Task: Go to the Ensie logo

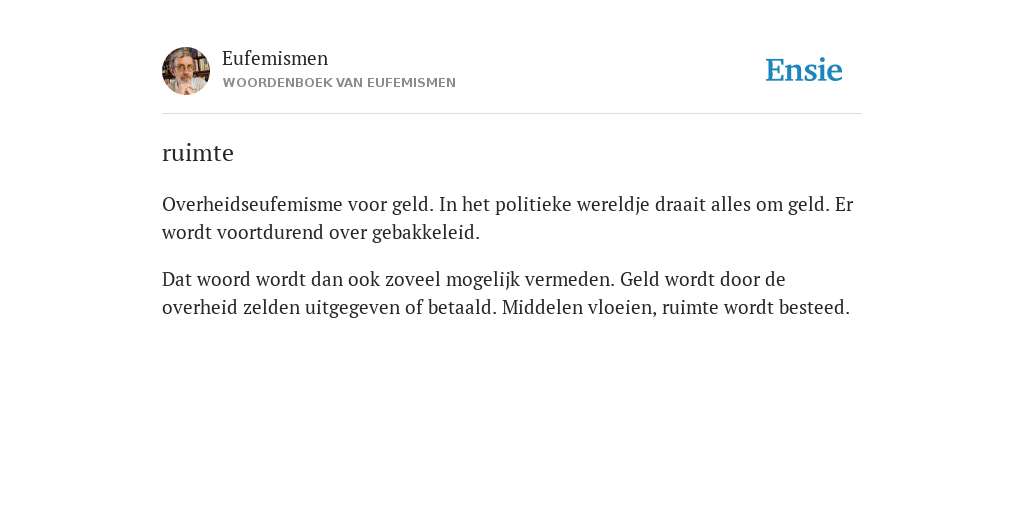Action: point(804,70)
